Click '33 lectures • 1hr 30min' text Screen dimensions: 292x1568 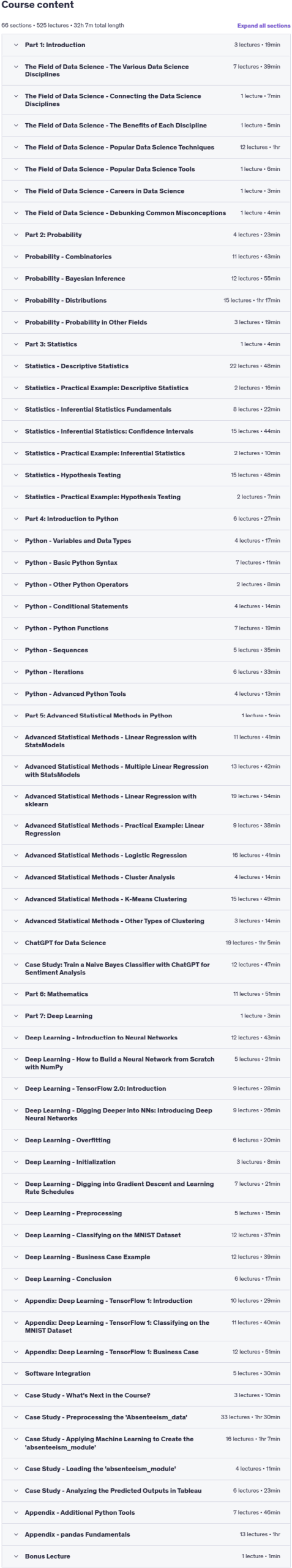coord(250,1417)
